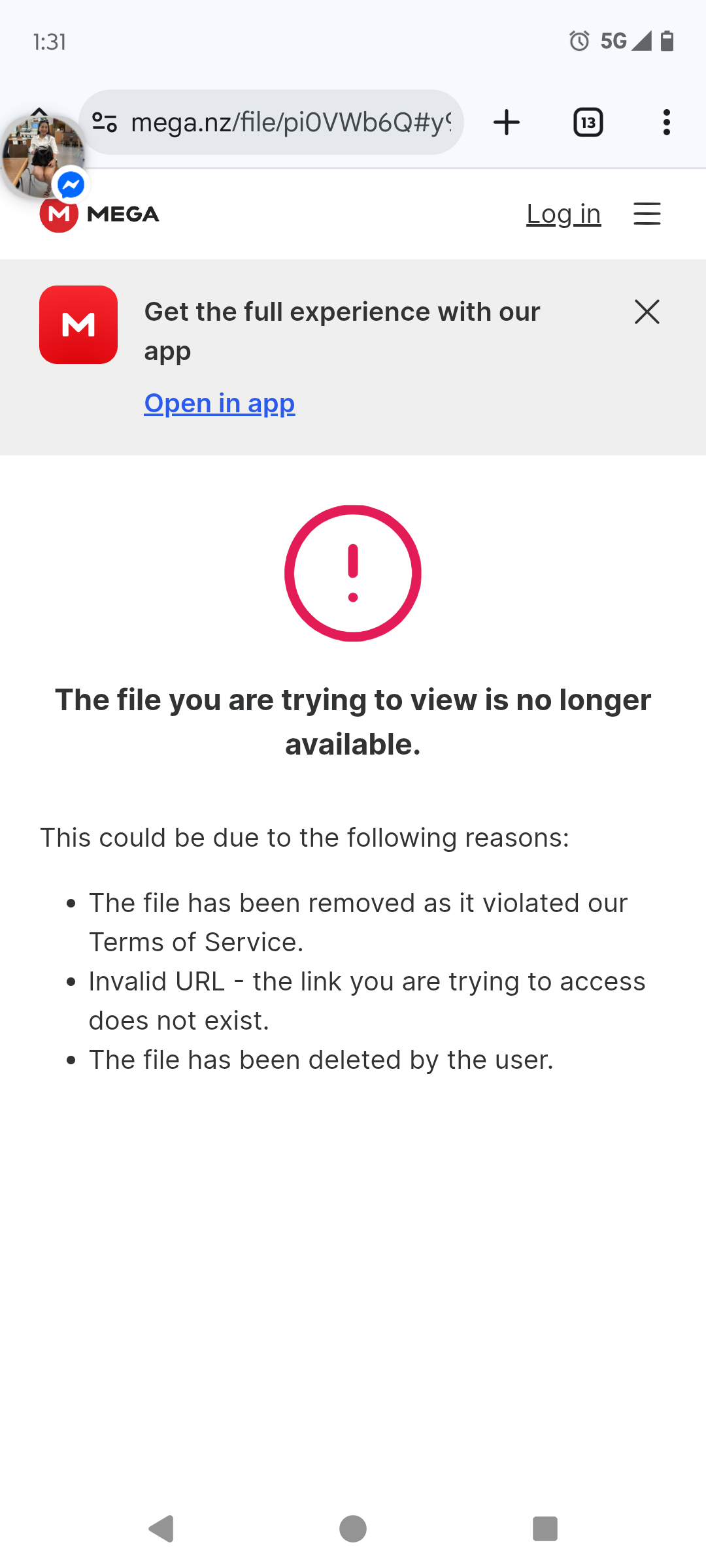Tap the site info icon in address bar

tap(105, 122)
